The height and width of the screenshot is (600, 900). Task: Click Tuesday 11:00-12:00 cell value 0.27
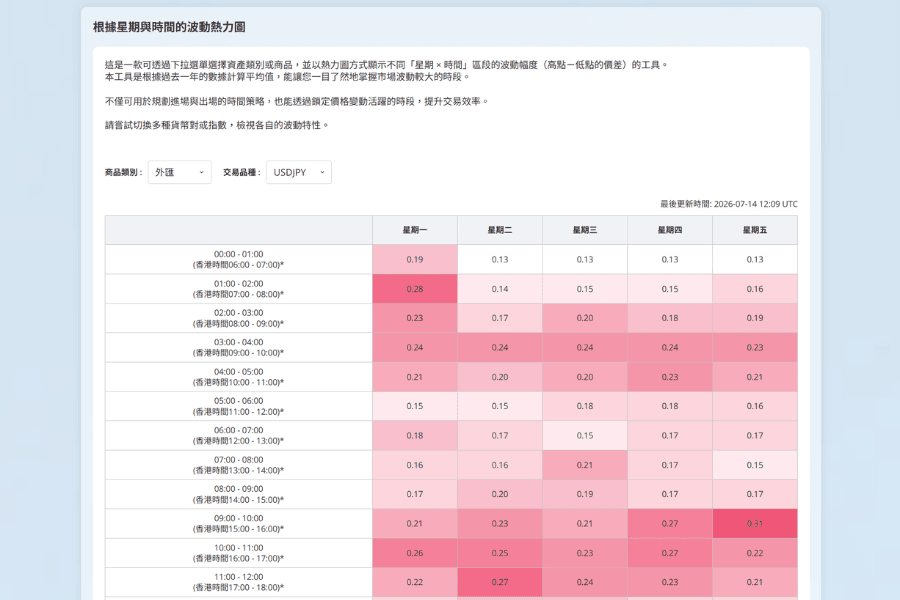point(500,582)
